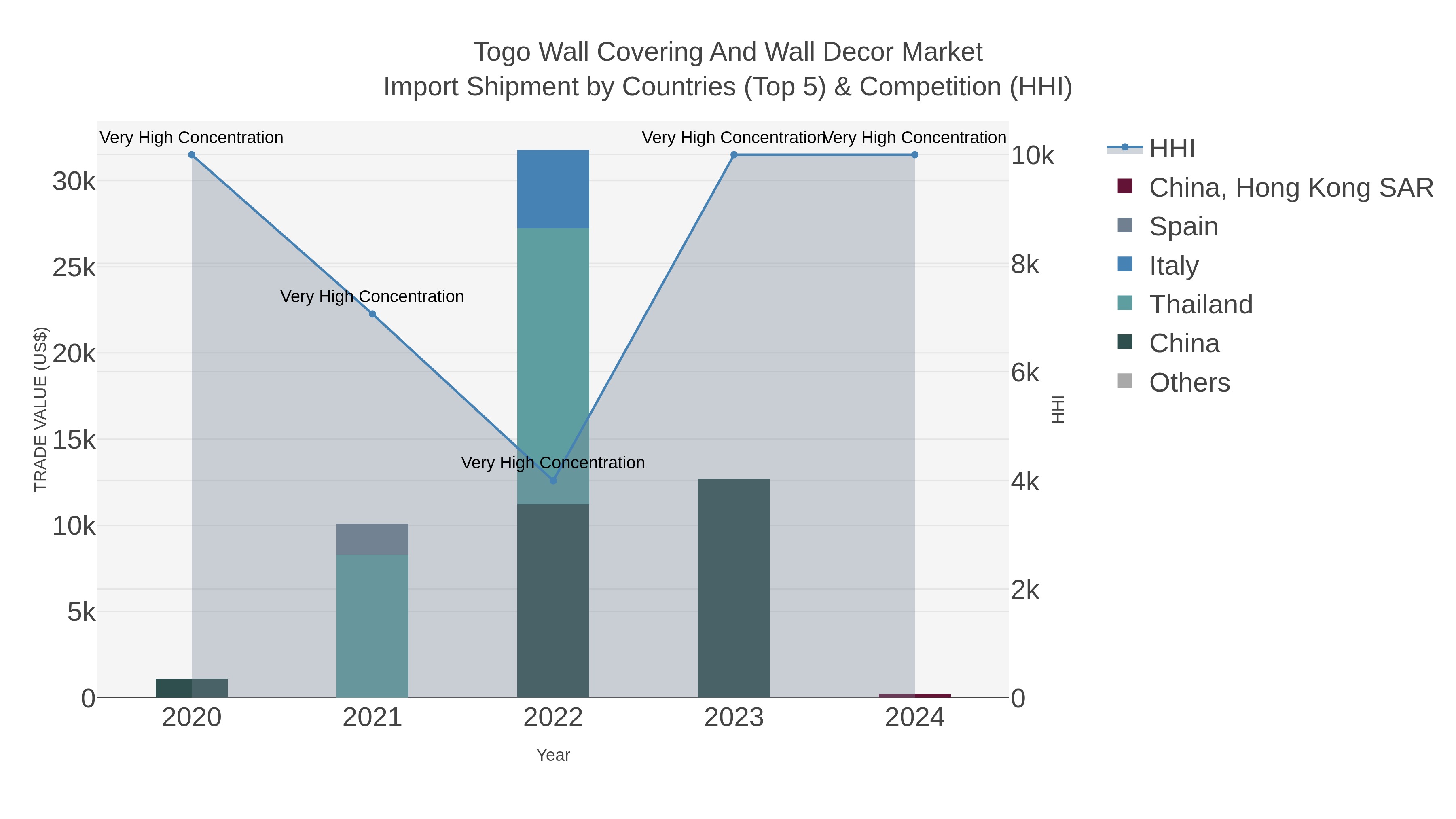Click the 2023 x-axis label
This screenshot has width=1456, height=819.
[x=734, y=718]
